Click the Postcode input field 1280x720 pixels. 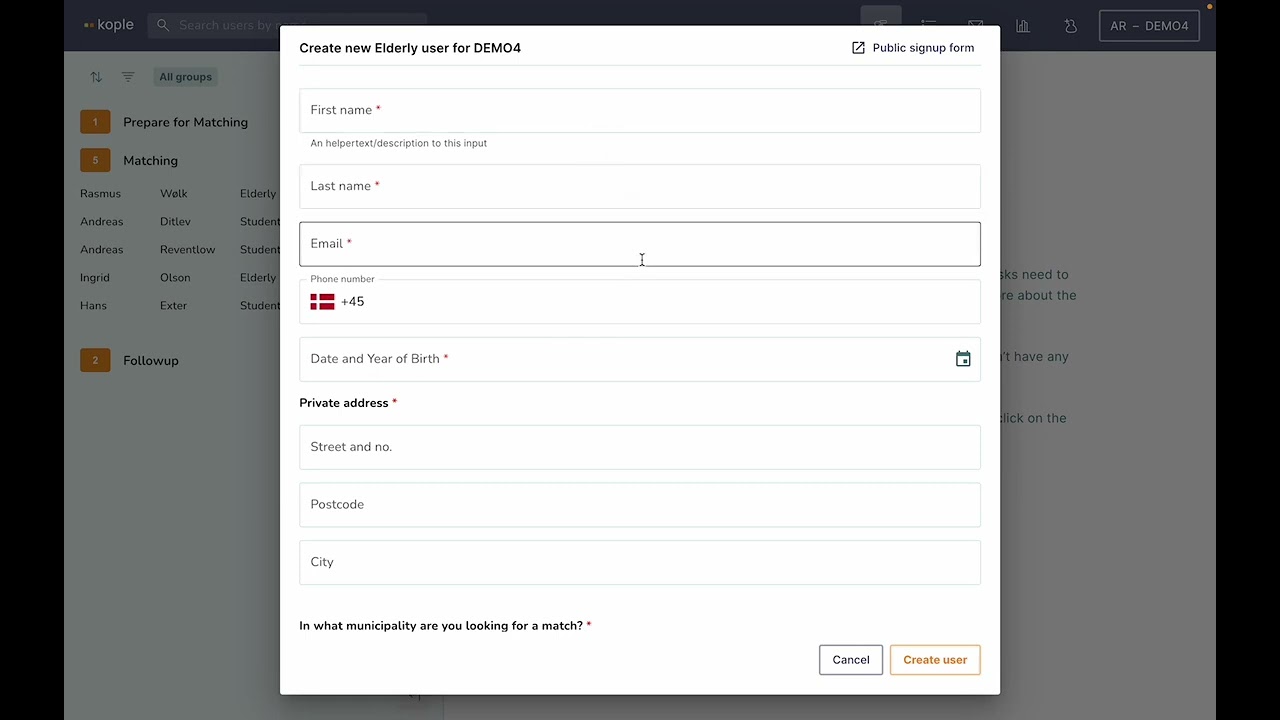[x=640, y=505]
